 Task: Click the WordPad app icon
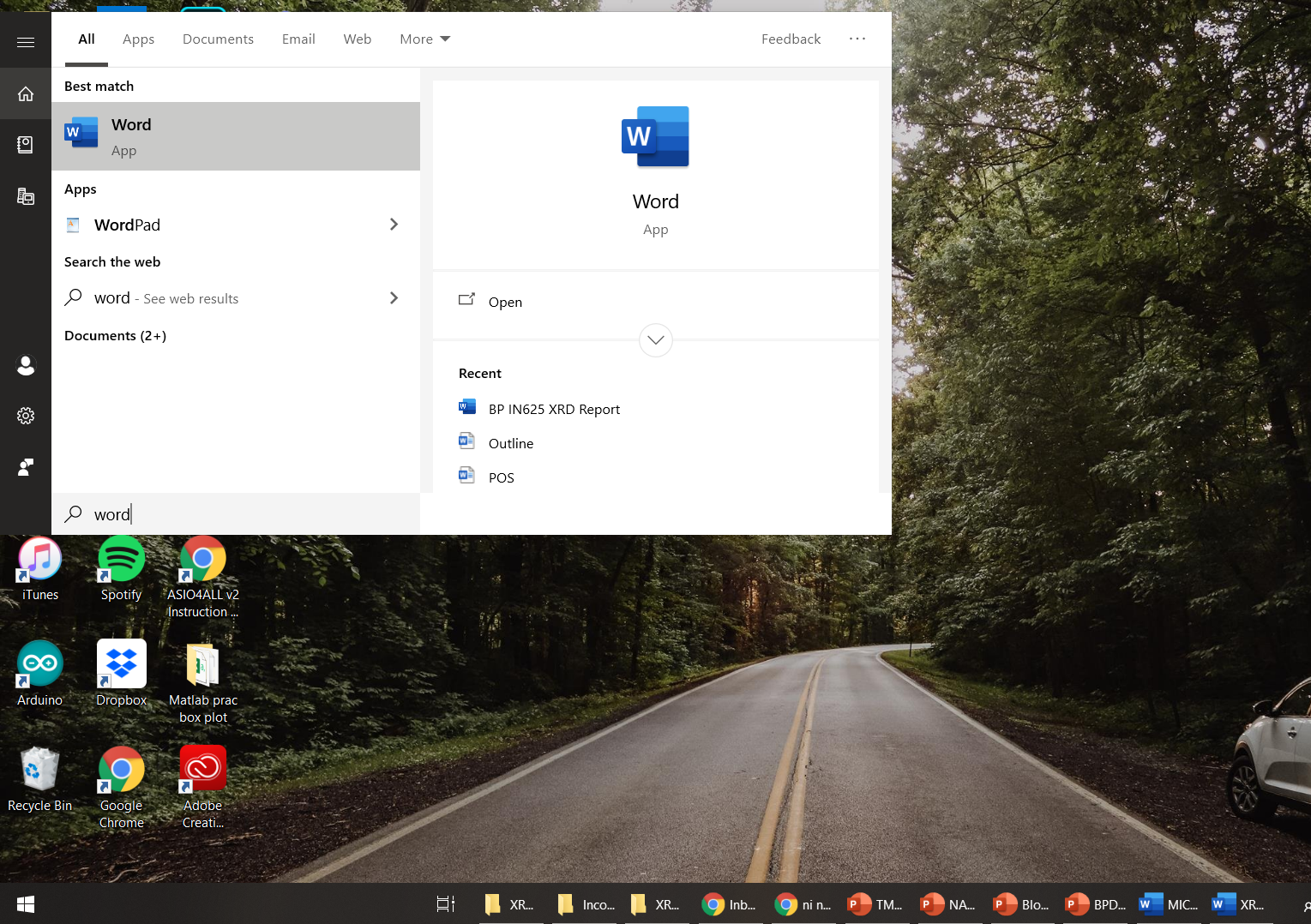click(x=73, y=225)
